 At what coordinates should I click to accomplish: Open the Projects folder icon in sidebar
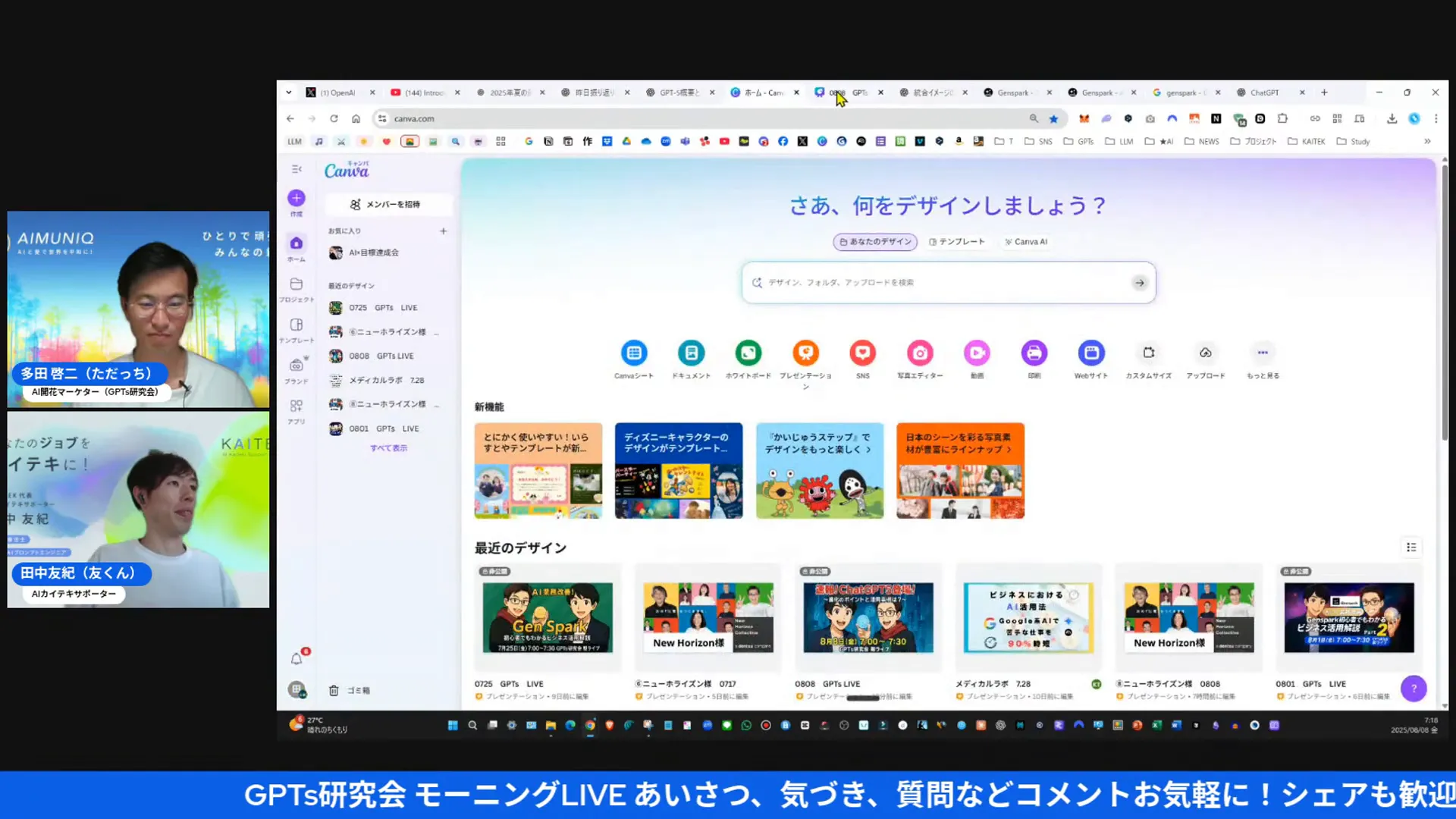(x=297, y=284)
